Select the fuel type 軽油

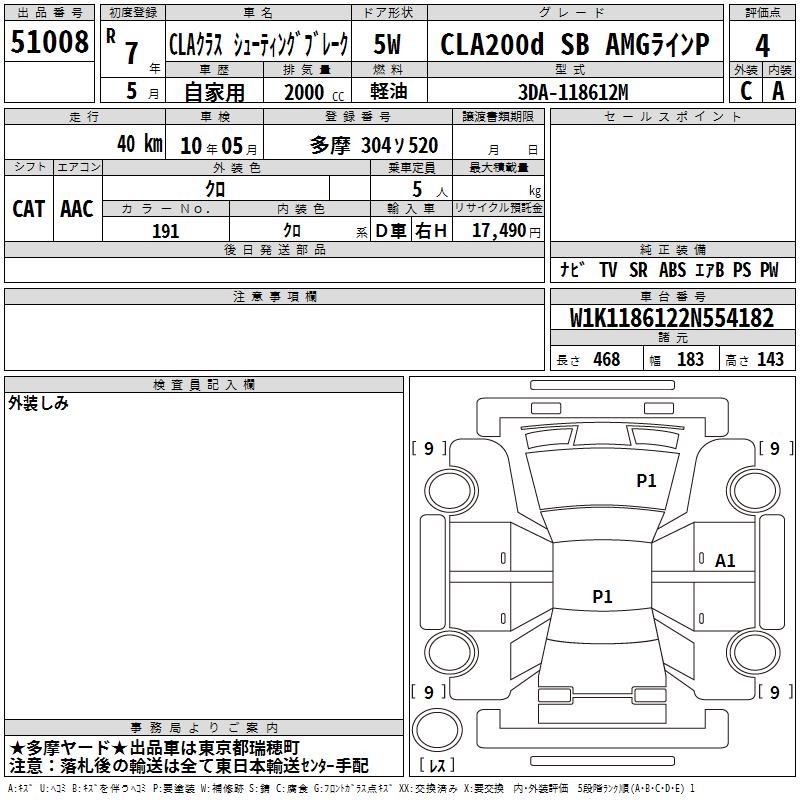pos(389,91)
